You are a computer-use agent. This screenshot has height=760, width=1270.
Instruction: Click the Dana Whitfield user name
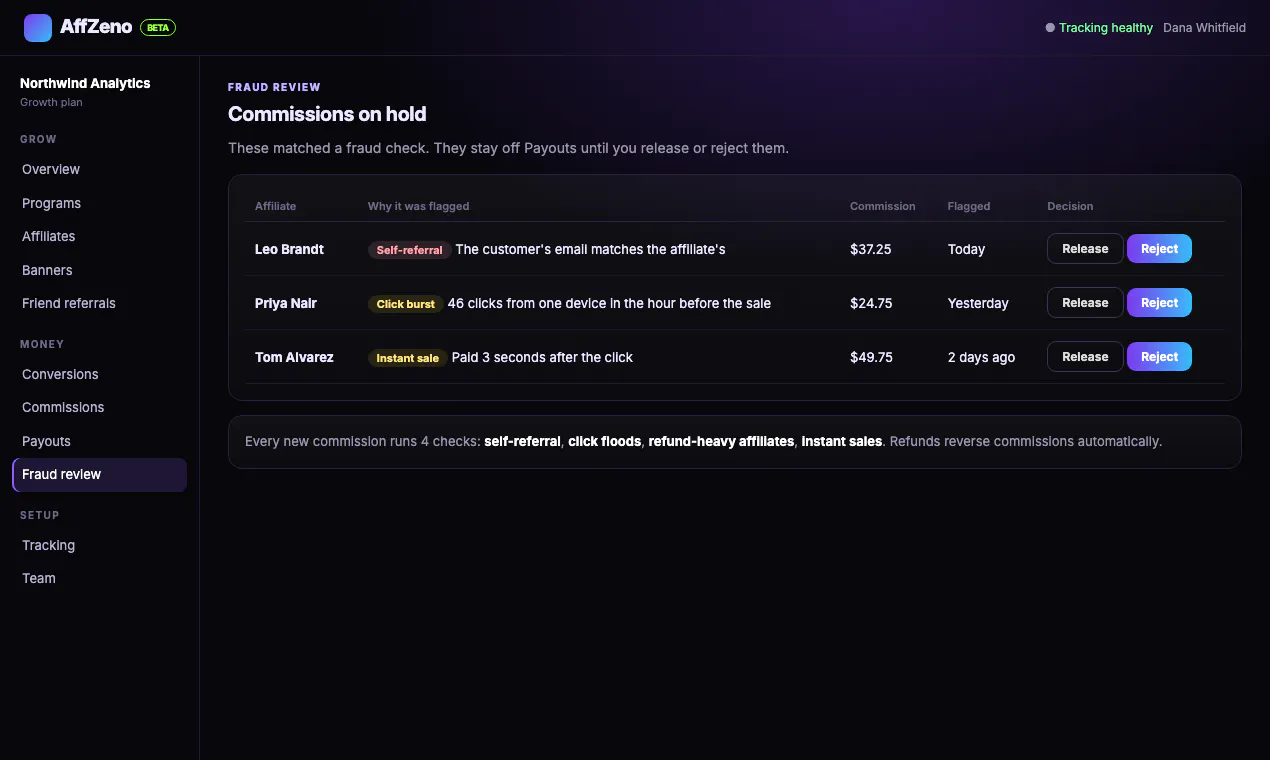click(1204, 28)
